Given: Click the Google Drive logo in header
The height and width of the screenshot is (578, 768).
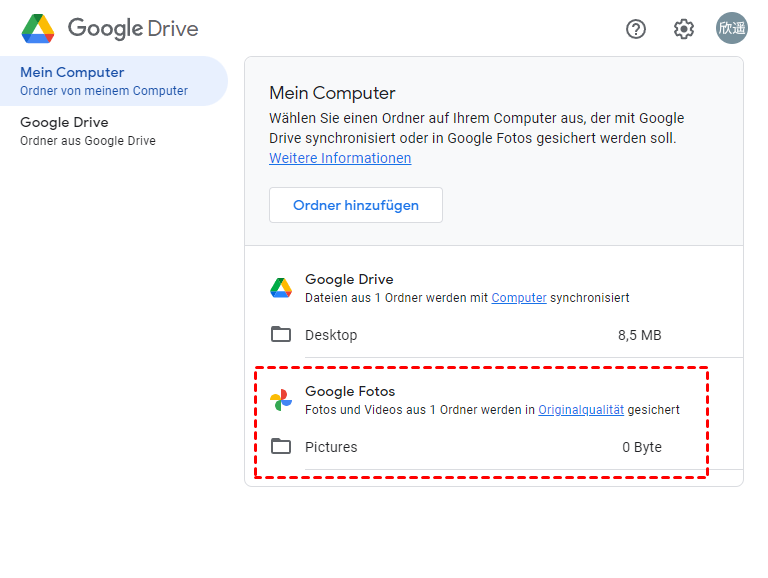Looking at the screenshot, I should point(39,29).
